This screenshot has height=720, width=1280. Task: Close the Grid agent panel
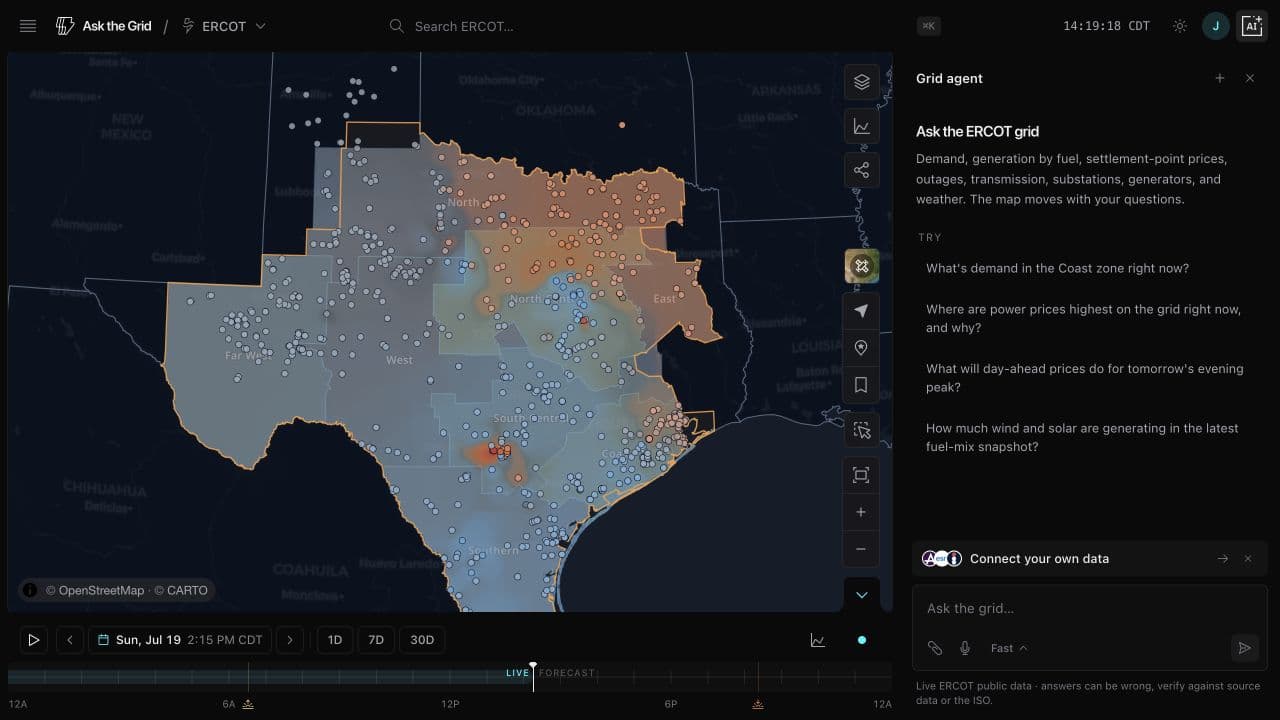point(1250,78)
